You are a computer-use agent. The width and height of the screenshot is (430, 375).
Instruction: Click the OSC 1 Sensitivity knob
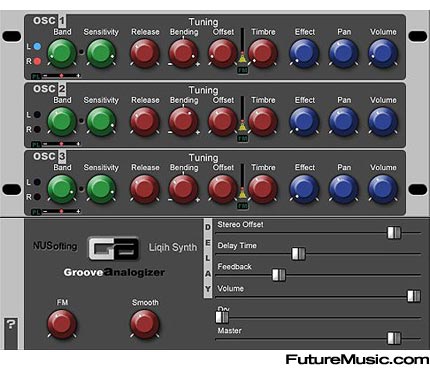coord(101,53)
